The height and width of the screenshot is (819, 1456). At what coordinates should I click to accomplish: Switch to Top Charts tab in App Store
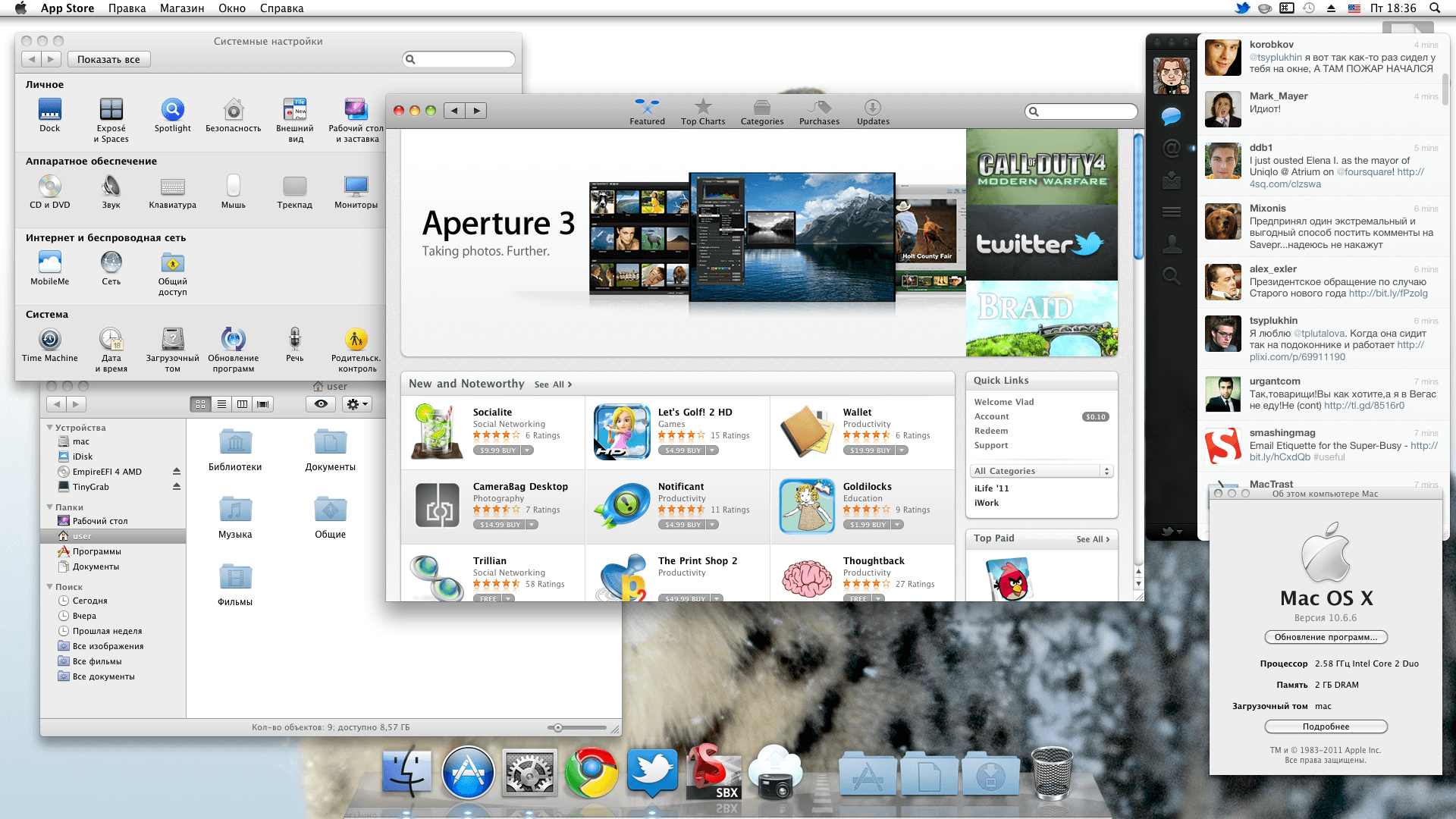click(x=703, y=111)
